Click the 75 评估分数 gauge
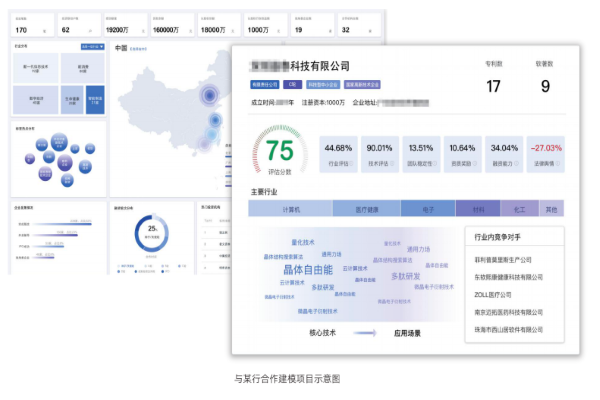The height and width of the screenshot is (400, 600). (x=280, y=152)
